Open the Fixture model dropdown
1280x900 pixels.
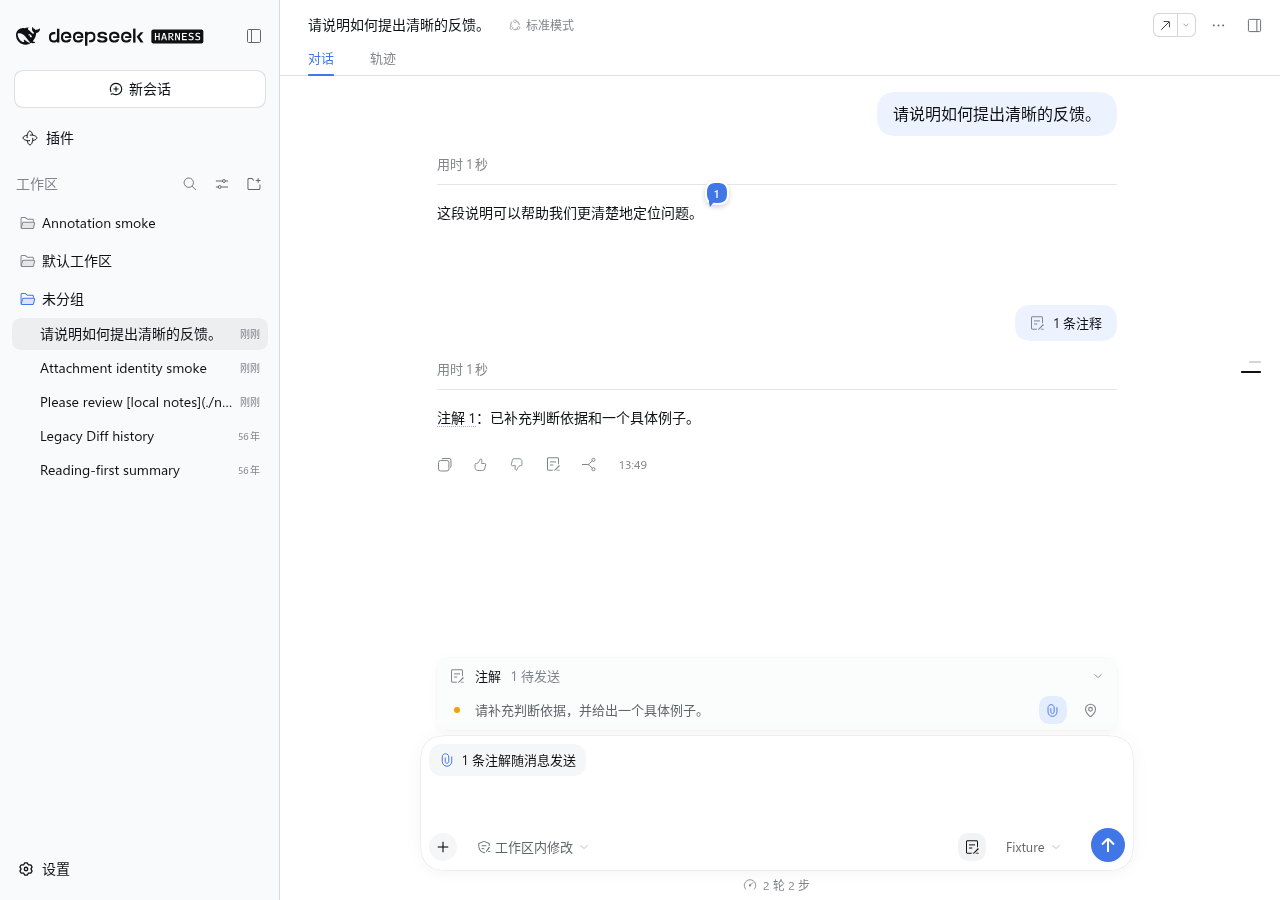pos(1033,847)
